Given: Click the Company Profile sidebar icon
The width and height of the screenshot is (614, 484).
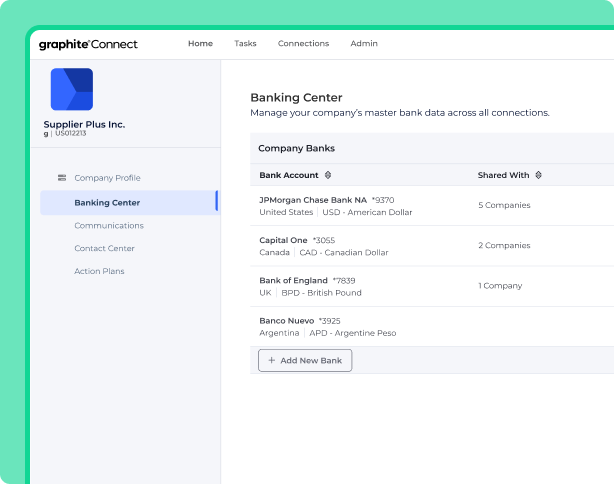Looking at the screenshot, I should tap(62, 178).
